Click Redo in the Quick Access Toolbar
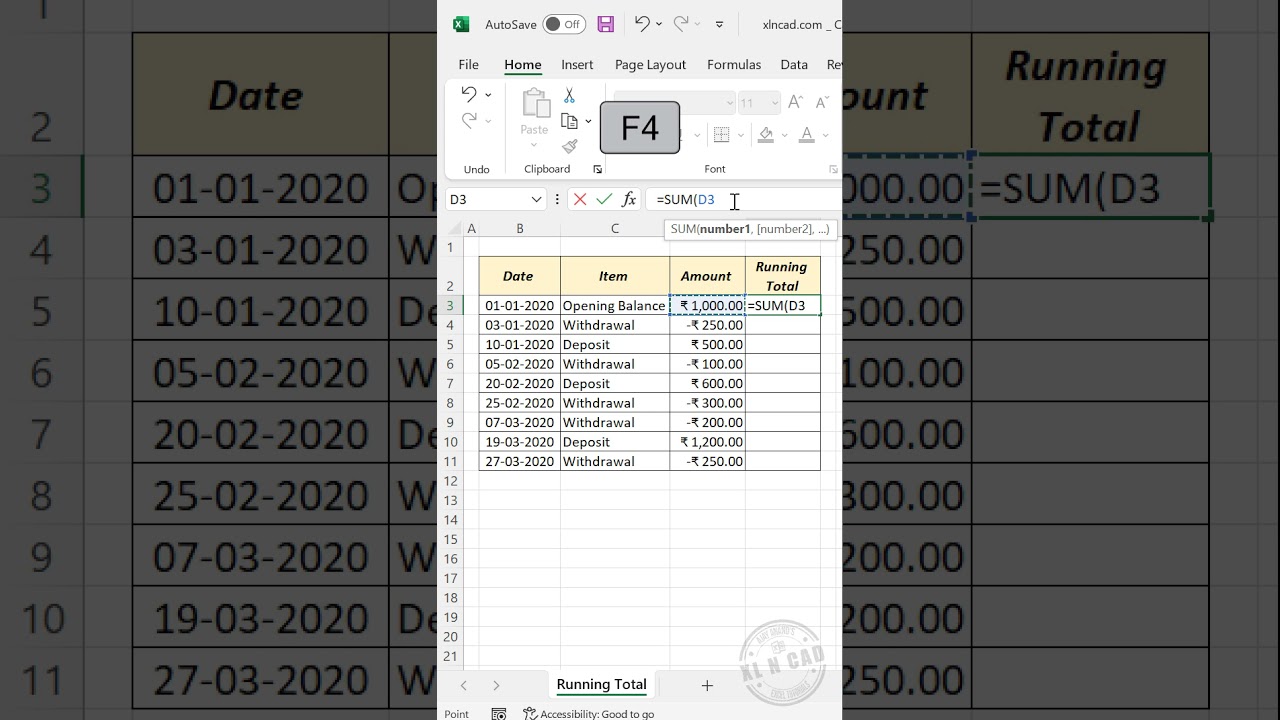Image resolution: width=1280 pixels, height=720 pixels. coord(681,24)
